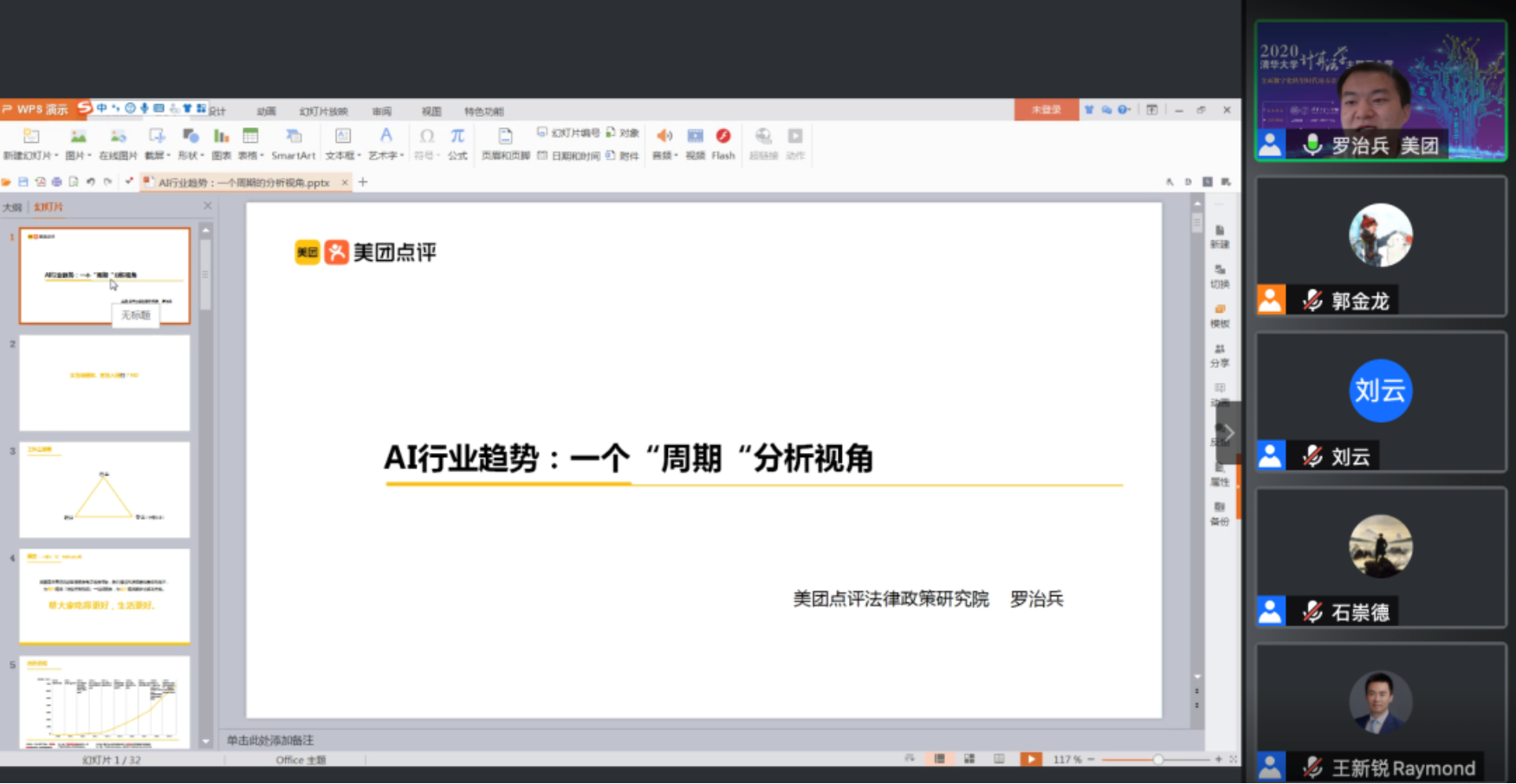The width and height of the screenshot is (1516, 784).
Task: Switch to Normal view in status bar
Action: coord(939,760)
